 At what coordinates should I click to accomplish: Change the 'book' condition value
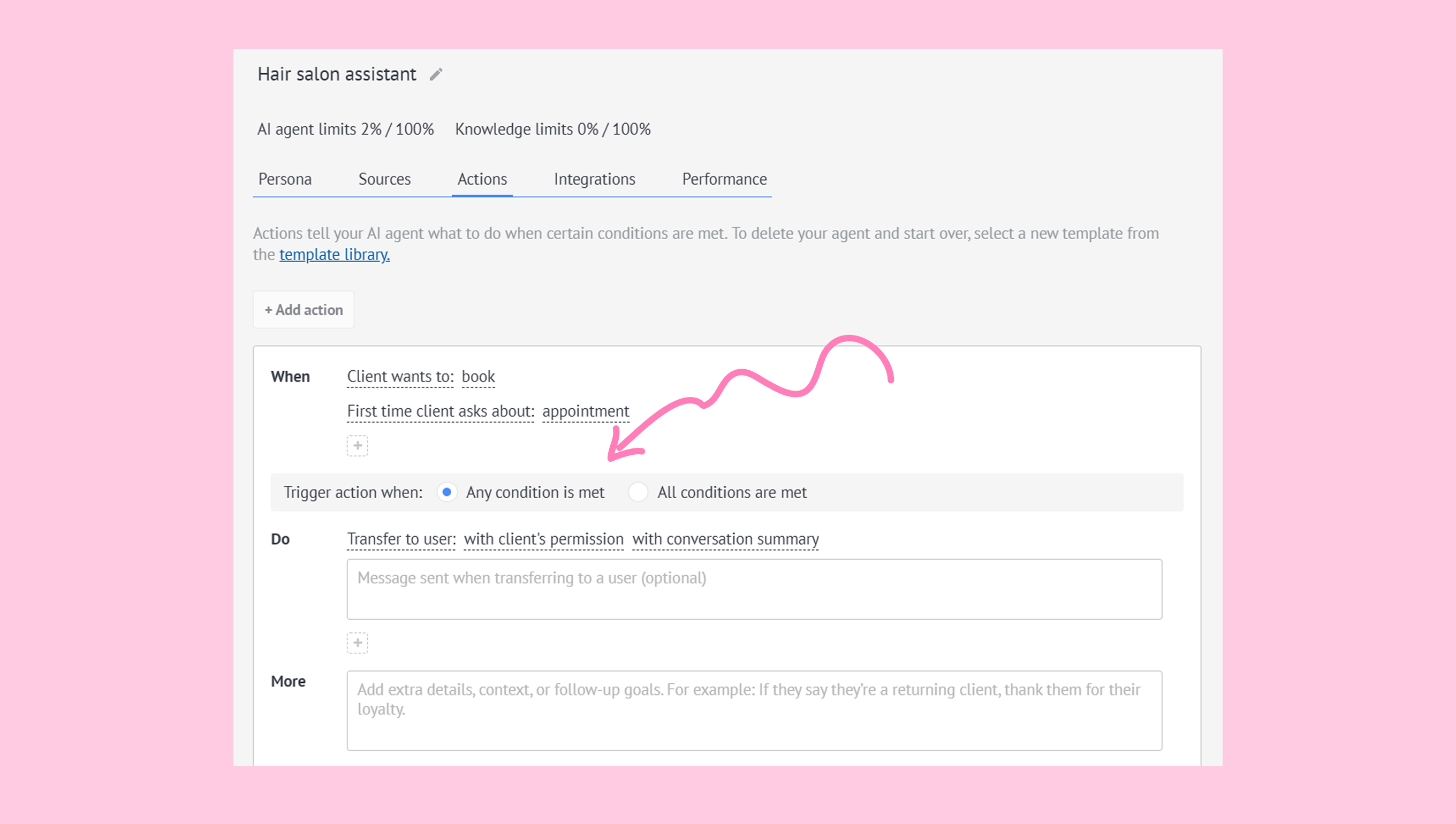tap(478, 376)
